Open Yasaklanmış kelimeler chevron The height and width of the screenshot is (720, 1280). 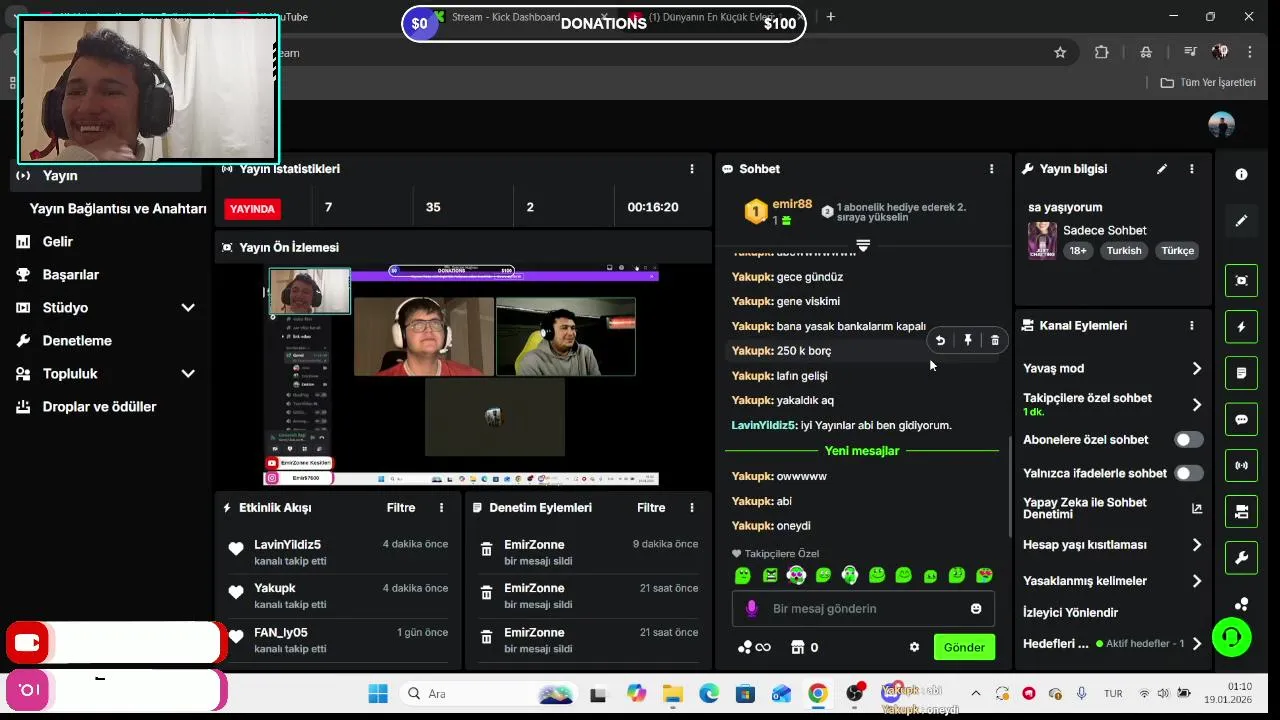click(1197, 581)
